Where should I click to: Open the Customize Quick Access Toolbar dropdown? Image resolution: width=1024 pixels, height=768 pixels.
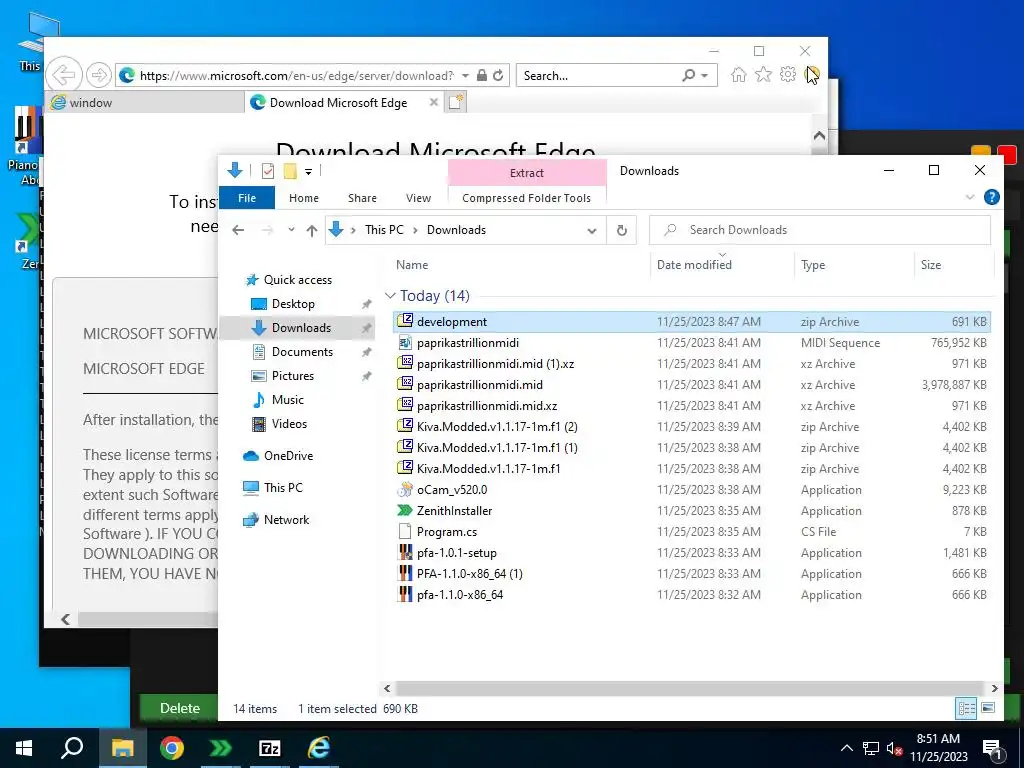(308, 172)
